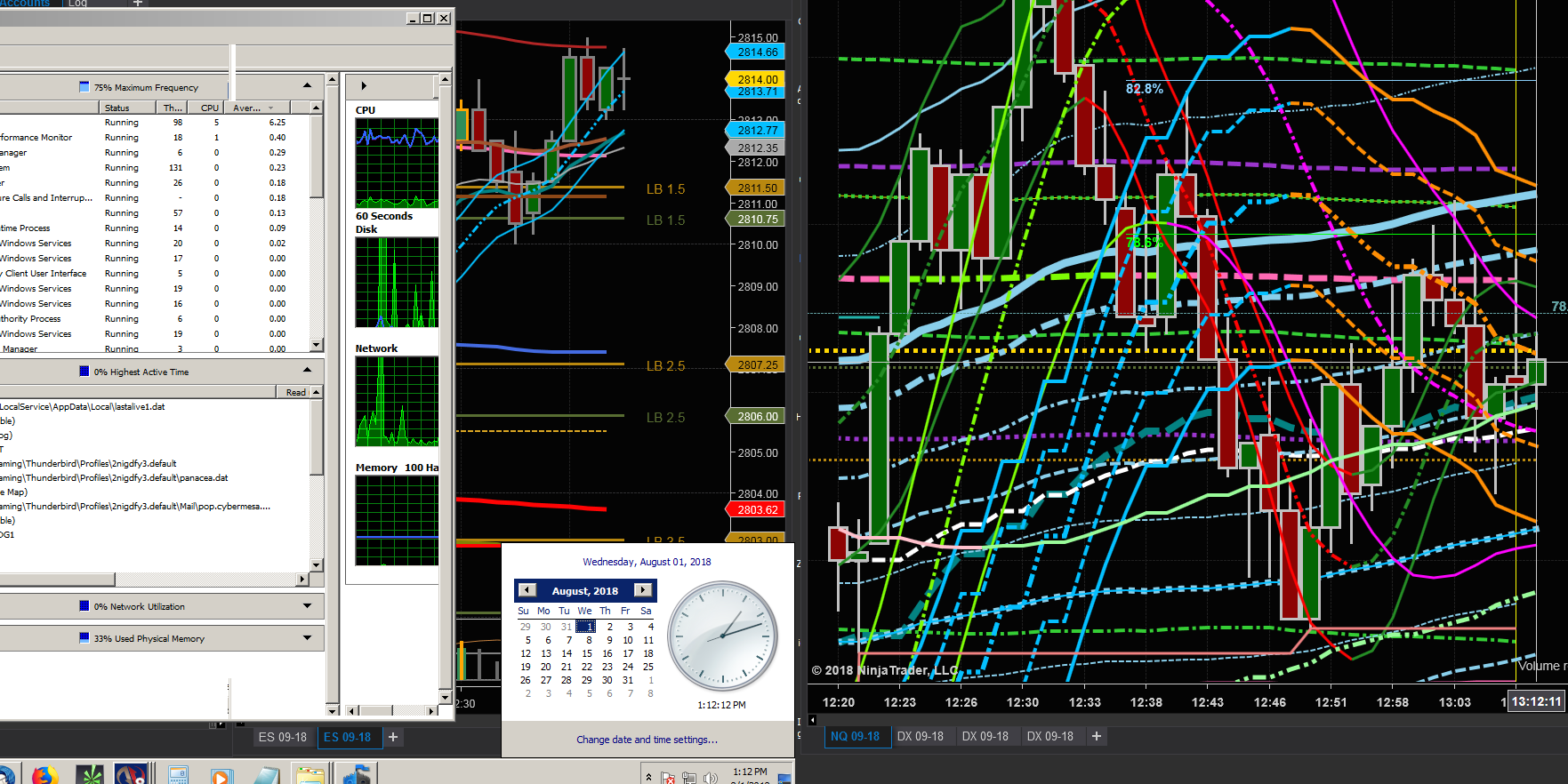Open the Action Center flag tray icon
1568x784 pixels.
tap(668, 778)
